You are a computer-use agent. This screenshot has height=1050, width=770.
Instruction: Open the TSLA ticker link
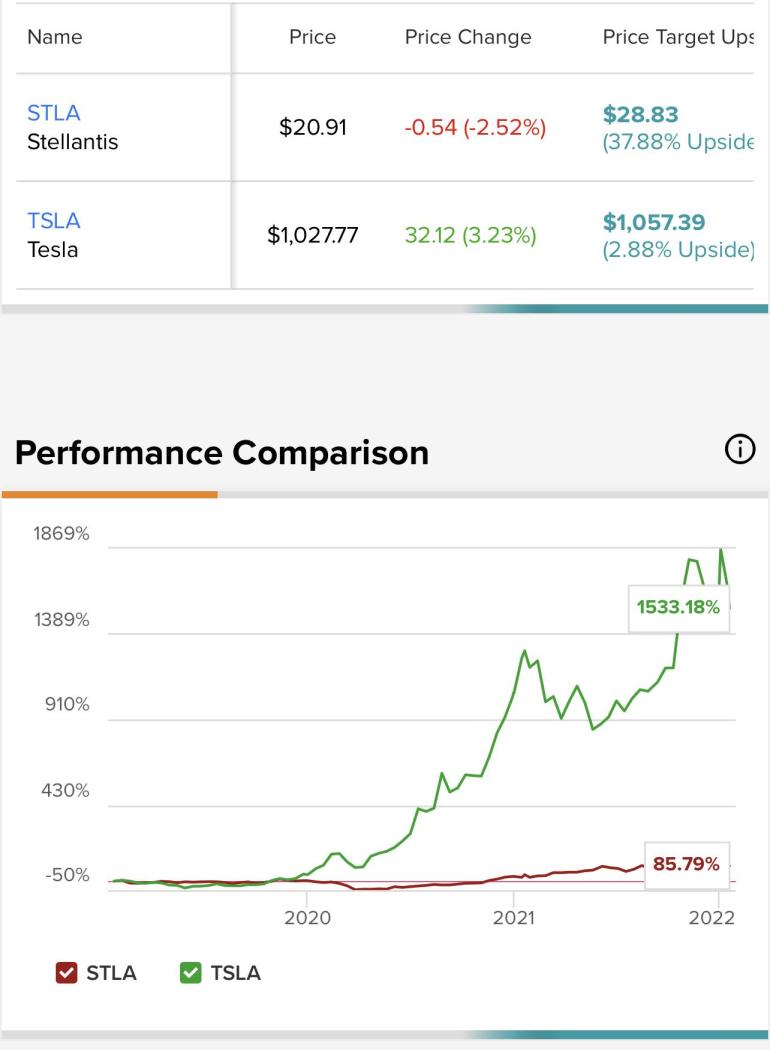coord(53,221)
